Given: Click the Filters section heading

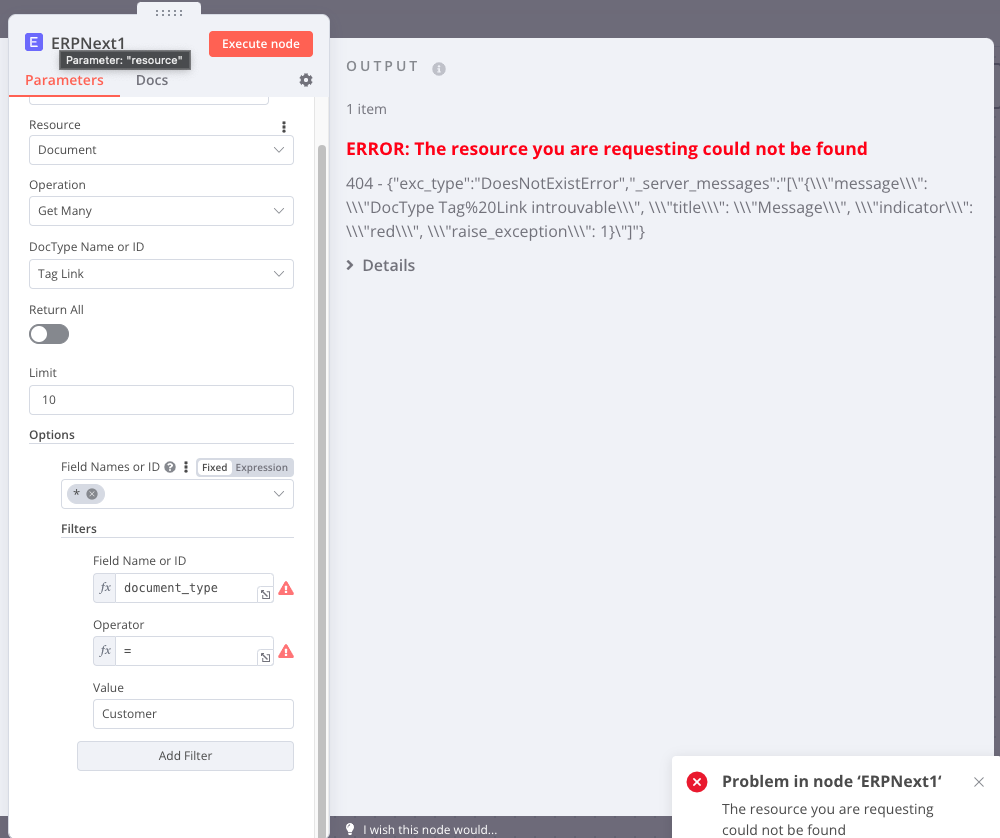Looking at the screenshot, I should [79, 529].
